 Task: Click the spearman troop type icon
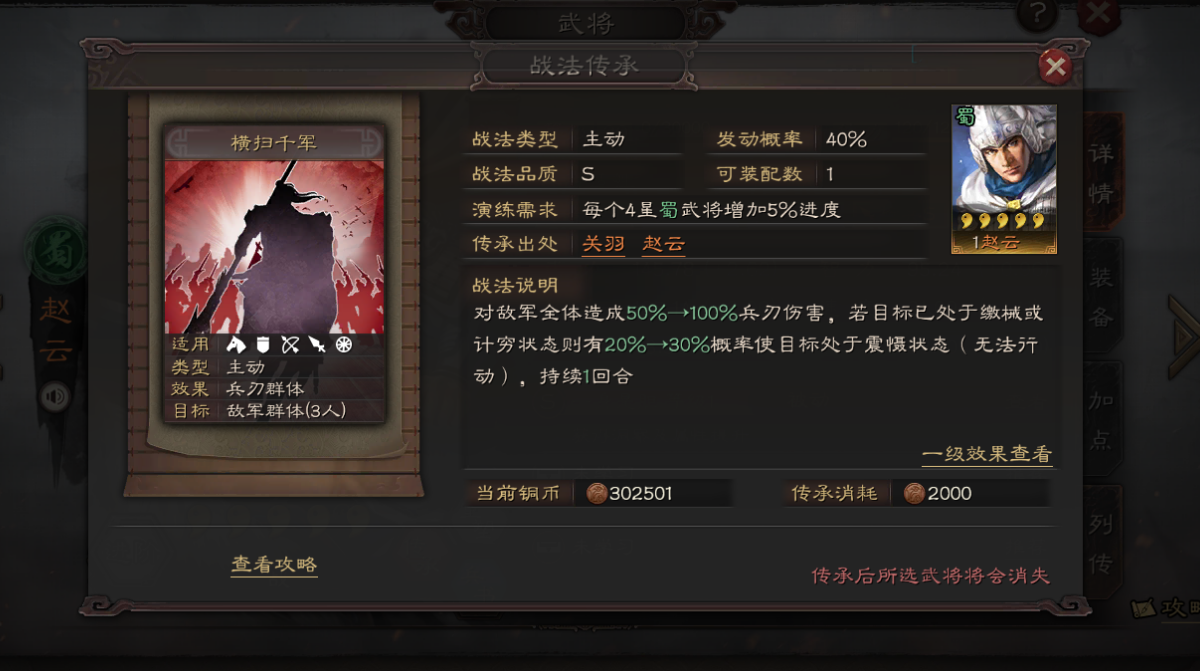pyautogui.click(x=317, y=345)
